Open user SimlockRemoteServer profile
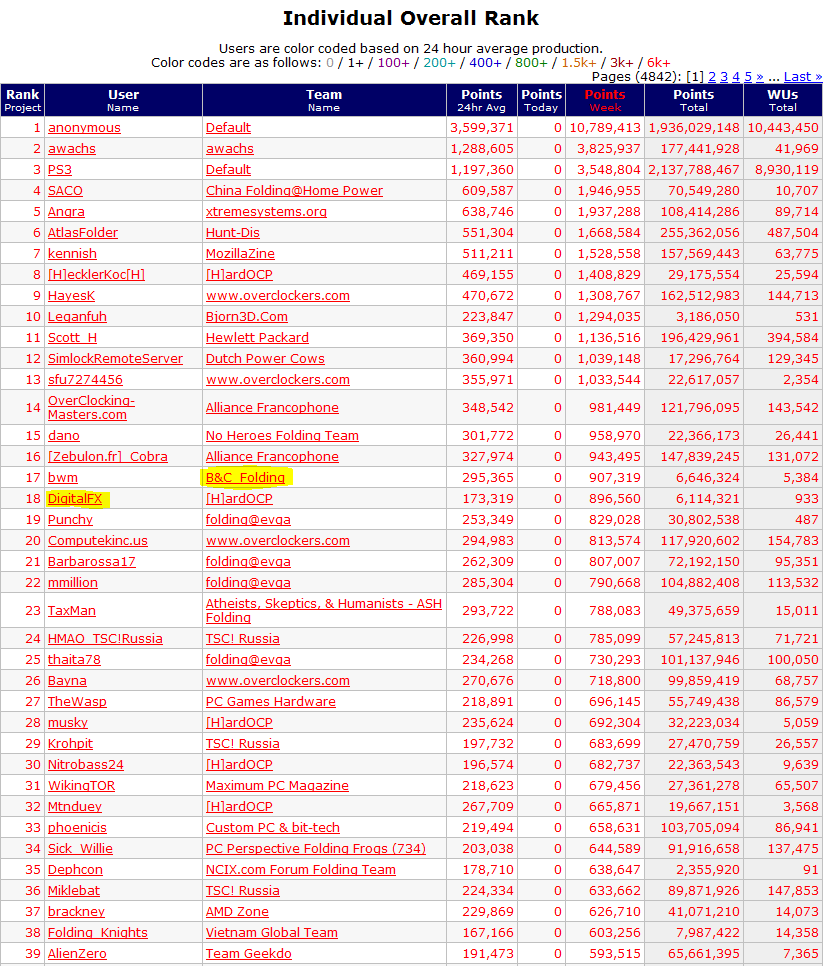 click(x=115, y=358)
